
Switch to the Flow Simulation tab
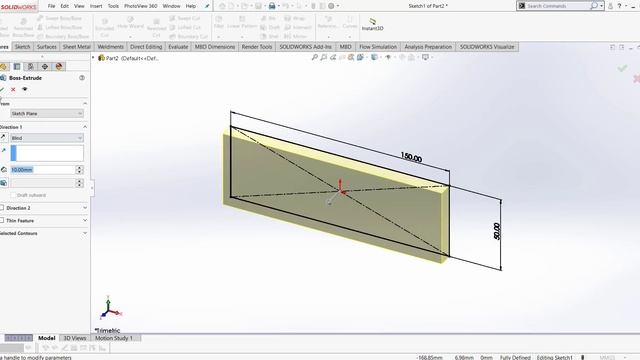tap(378, 47)
